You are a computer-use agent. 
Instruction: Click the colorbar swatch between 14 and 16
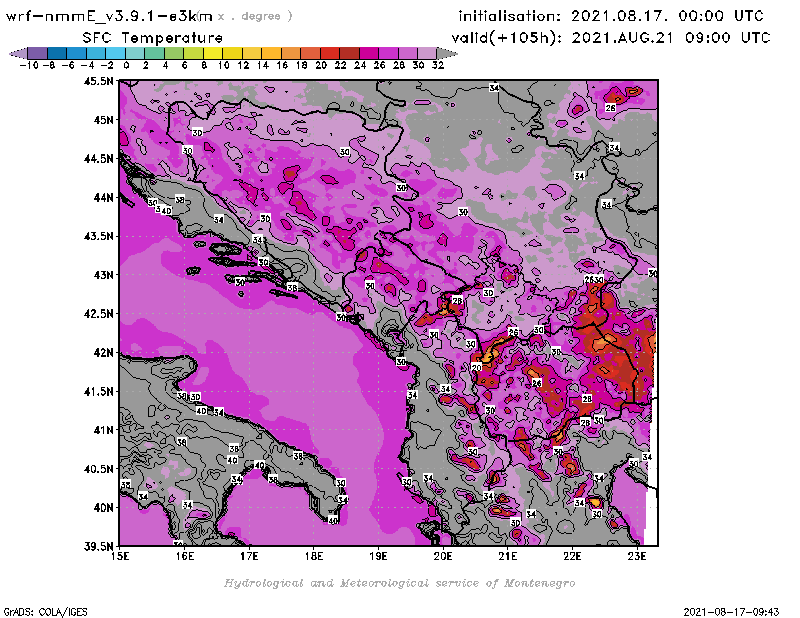(271, 53)
